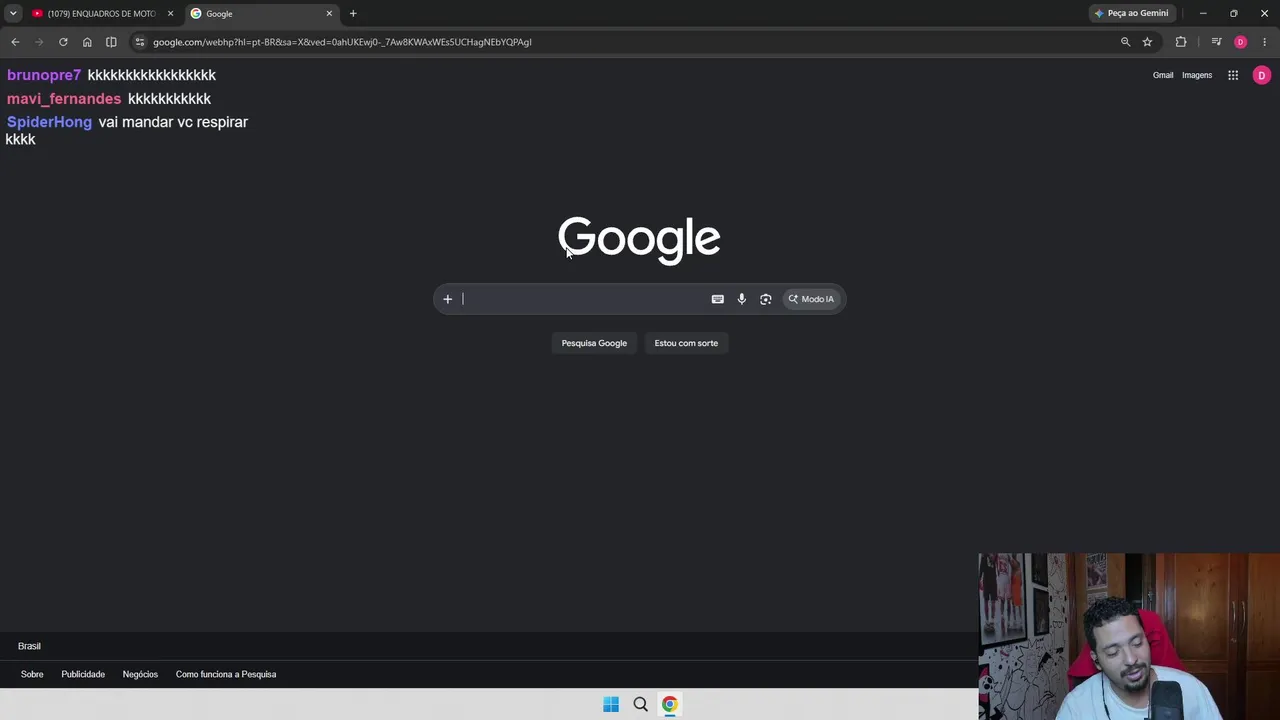Viewport: 1280px width, 720px height.
Task: Click the Peça ao Gemini button
Action: 1132,14
